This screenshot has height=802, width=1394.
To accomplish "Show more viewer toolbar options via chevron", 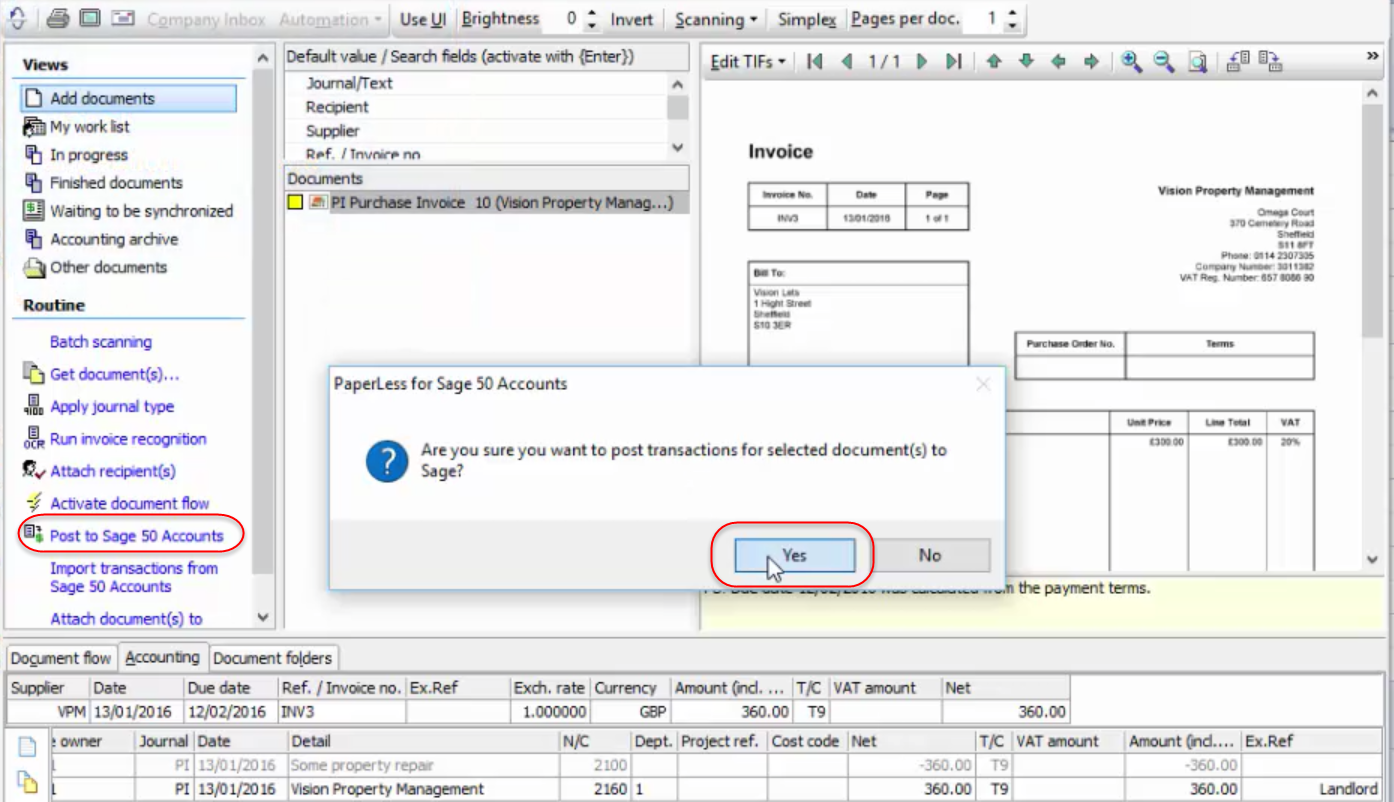I will click(x=1373, y=56).
